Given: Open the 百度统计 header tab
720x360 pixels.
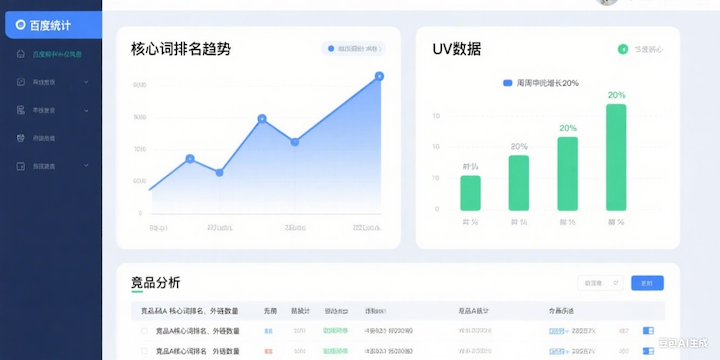Looking at the screenshot, I should pos(53,25).
